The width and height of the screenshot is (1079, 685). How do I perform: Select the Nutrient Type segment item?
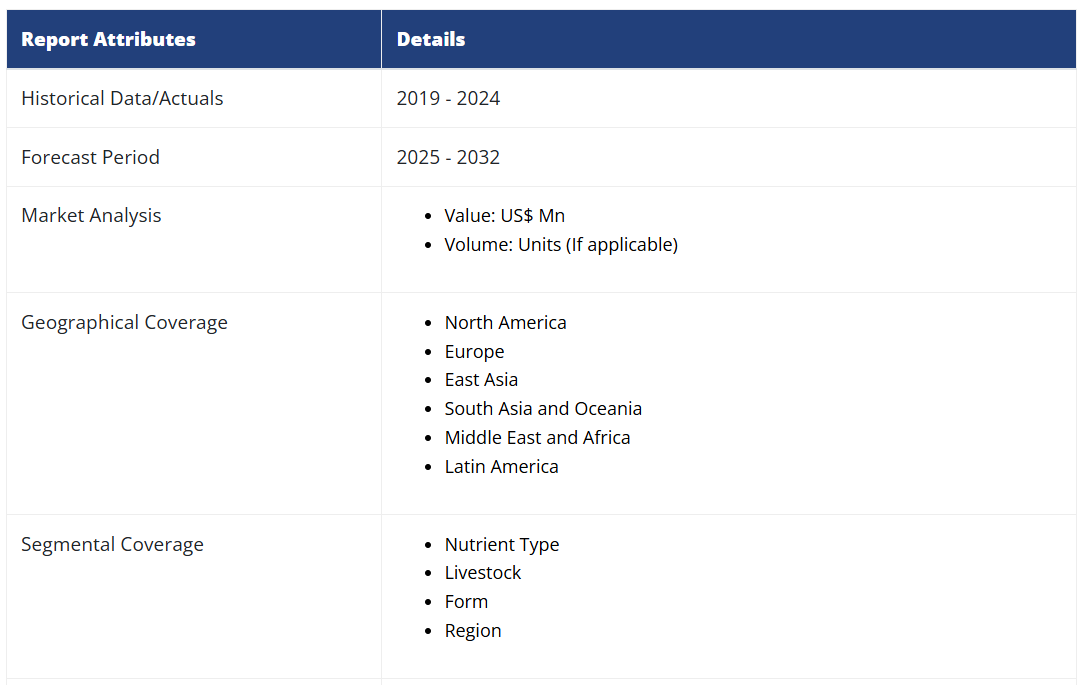click(501, 544)
